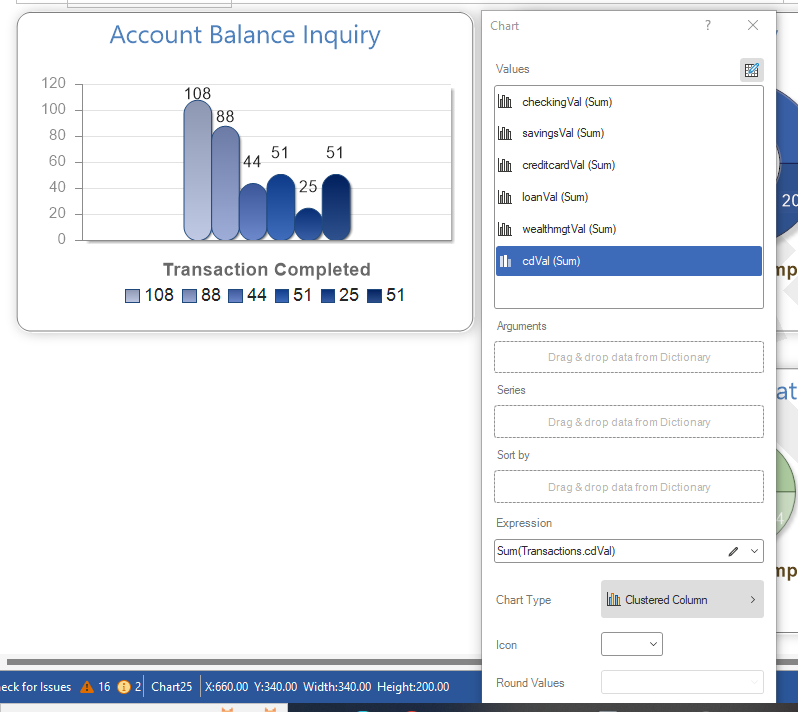The width and height of the screenshot is (798, 712).
Task: Close the Chart panel
Action: 753,25
